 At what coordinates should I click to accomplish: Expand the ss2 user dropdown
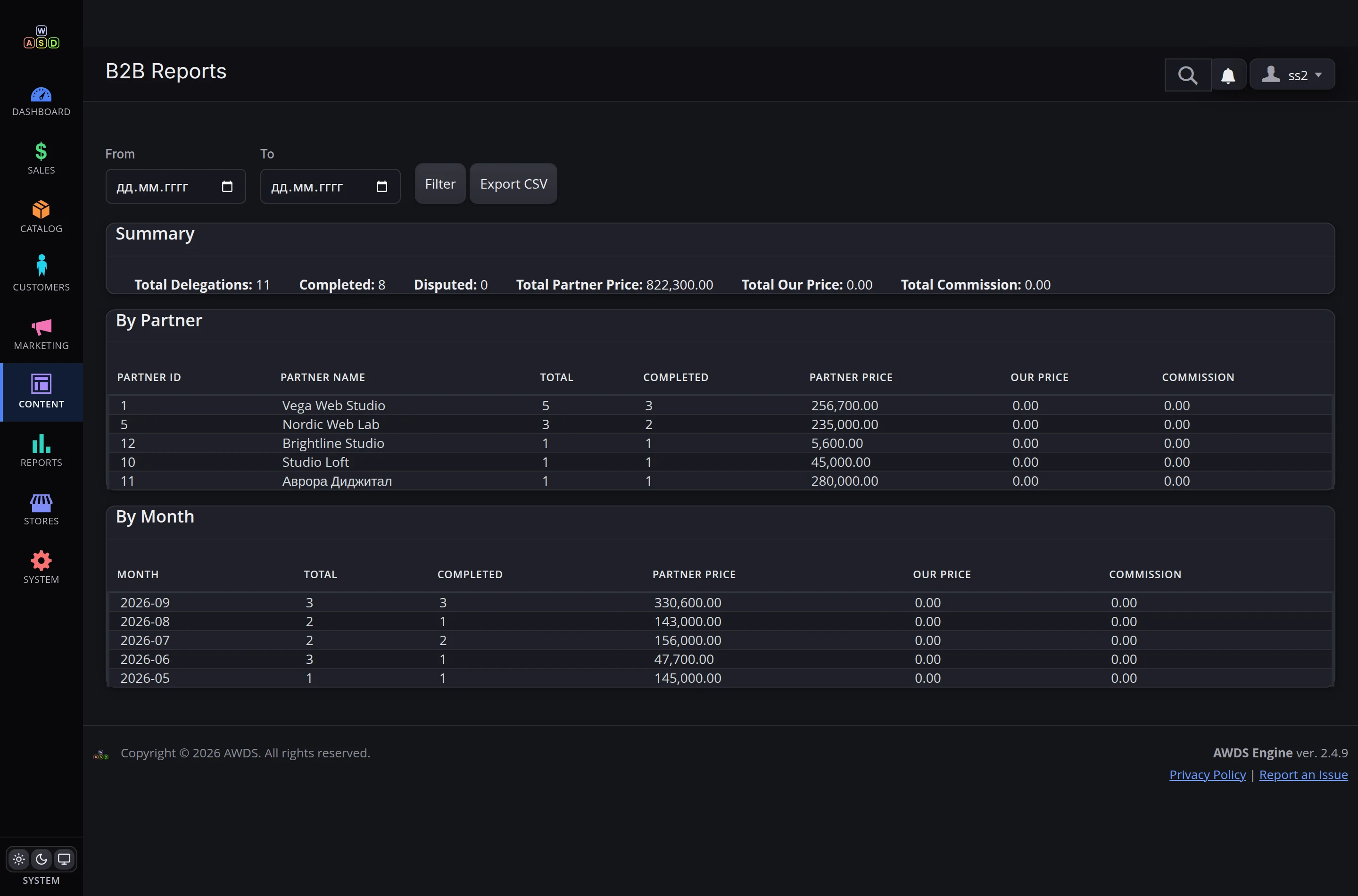[1292, 75]
